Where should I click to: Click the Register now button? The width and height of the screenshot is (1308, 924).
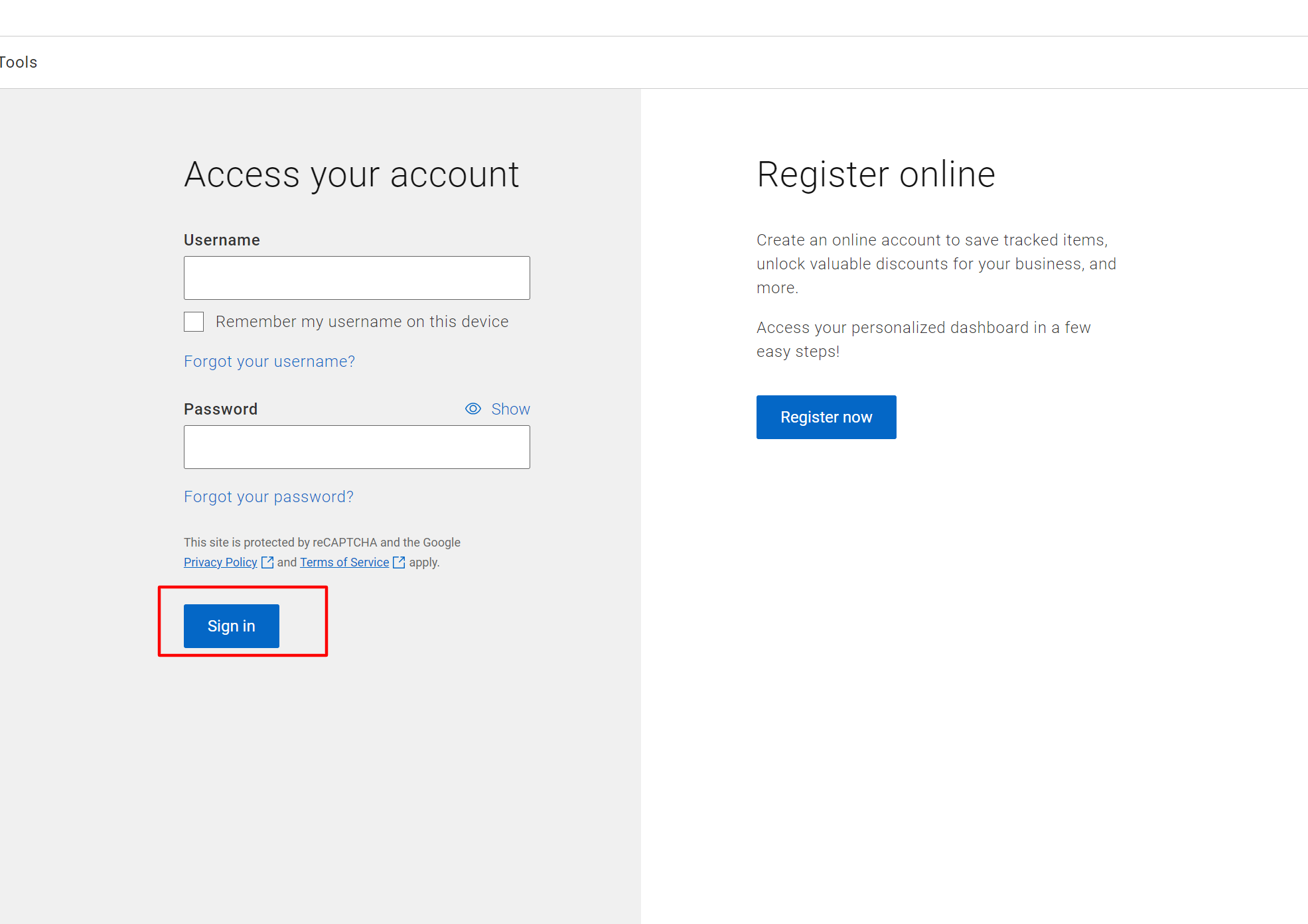click(x=826, y=417)
